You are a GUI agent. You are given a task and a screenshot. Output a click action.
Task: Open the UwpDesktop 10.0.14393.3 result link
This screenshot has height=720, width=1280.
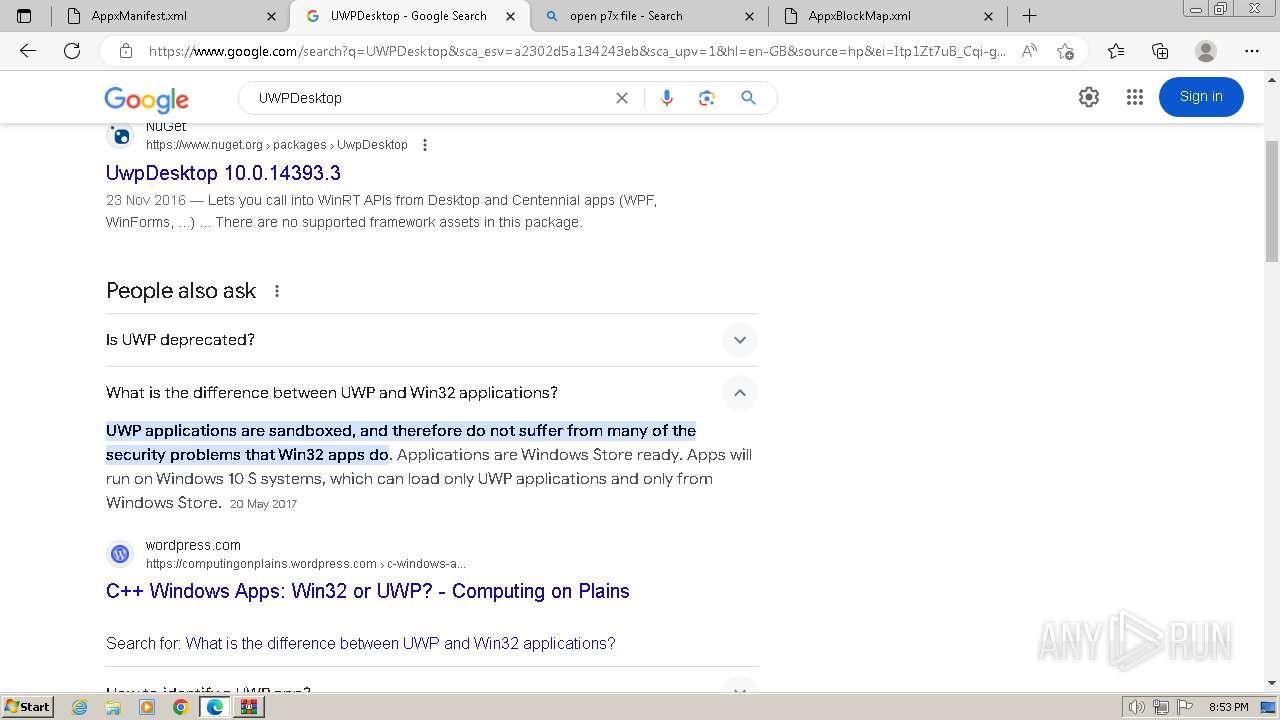[x=223, y=173]
